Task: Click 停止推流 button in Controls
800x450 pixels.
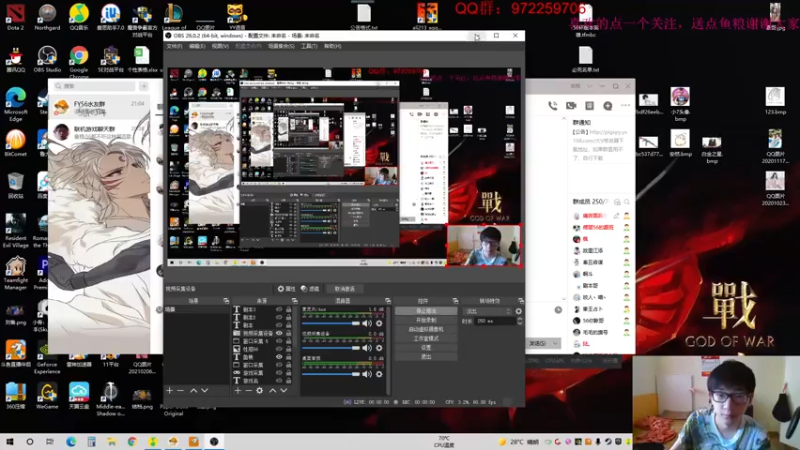Action: click(426, 311)
